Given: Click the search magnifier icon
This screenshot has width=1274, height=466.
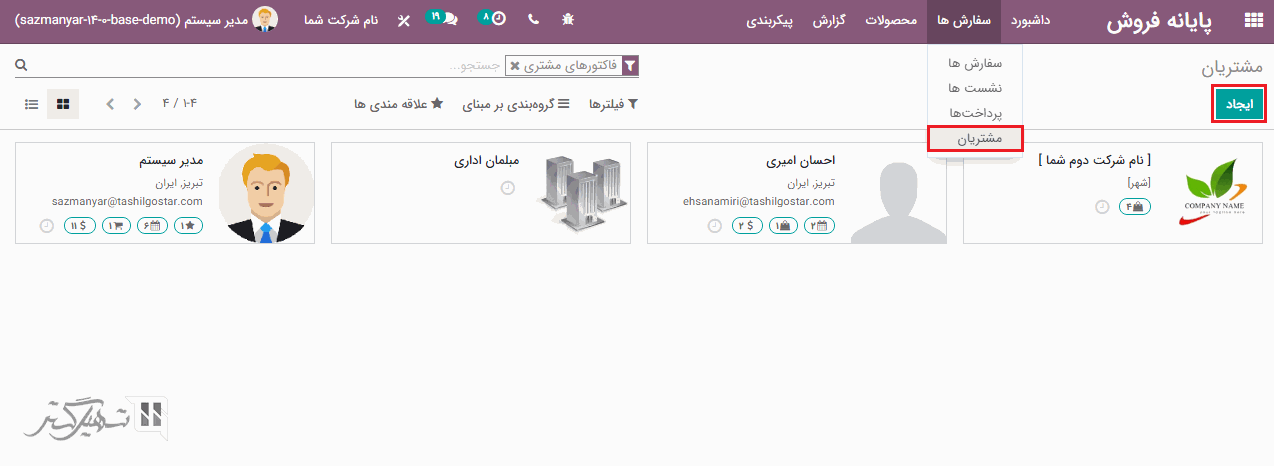Looking at the screenshot, I should [x=21, y=66].
